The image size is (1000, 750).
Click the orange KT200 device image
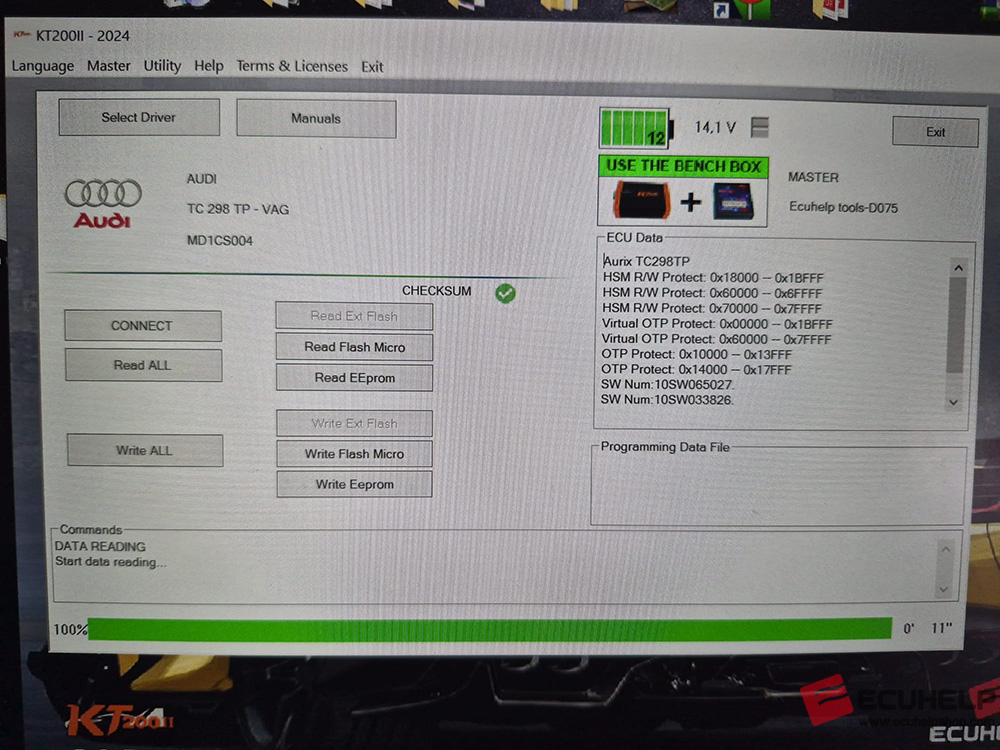coord(642,200)
